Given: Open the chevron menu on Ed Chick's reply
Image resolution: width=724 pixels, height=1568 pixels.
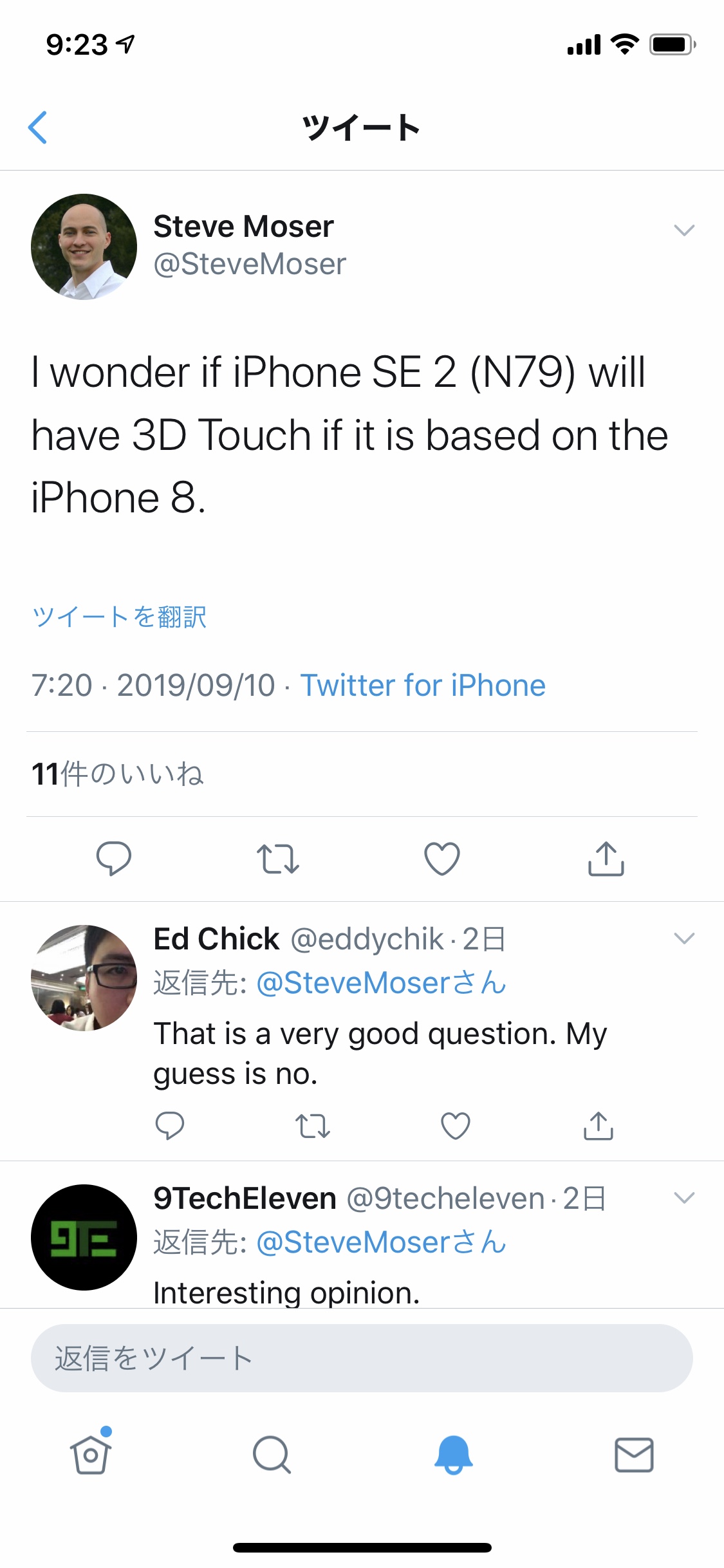Looking at the screenshot, I should [683, 938].
